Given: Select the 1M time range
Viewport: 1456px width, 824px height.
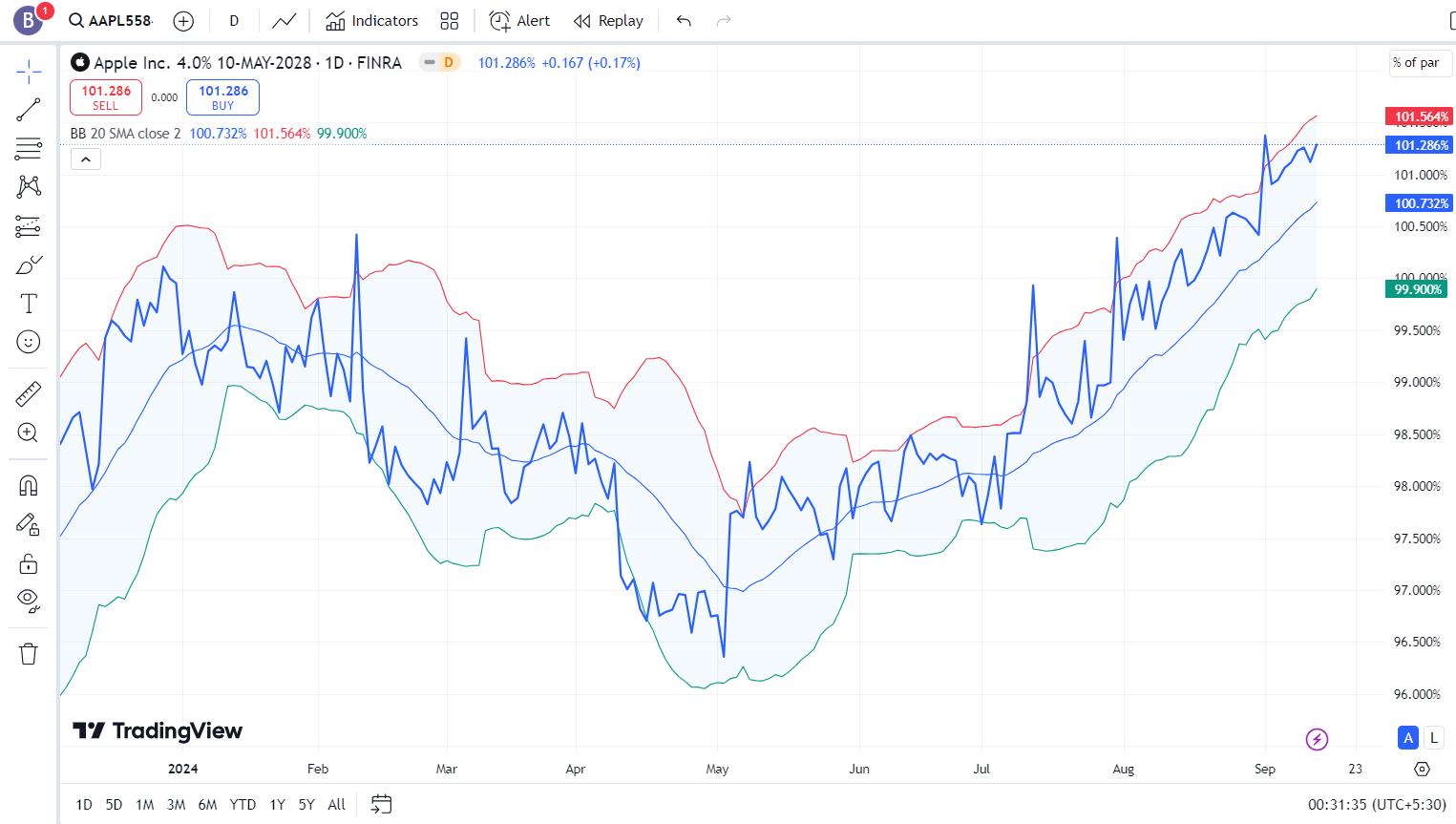Looking at the screenshot, I should pyautogui.click(x=145, y=805).
